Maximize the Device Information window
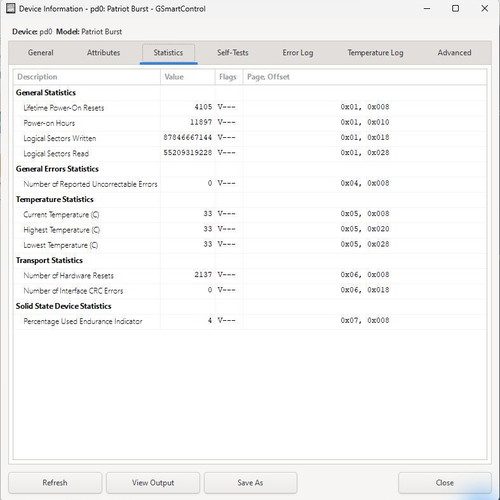Image resolution: width=500 pixels, height=500 pixels. coord(455,9)
